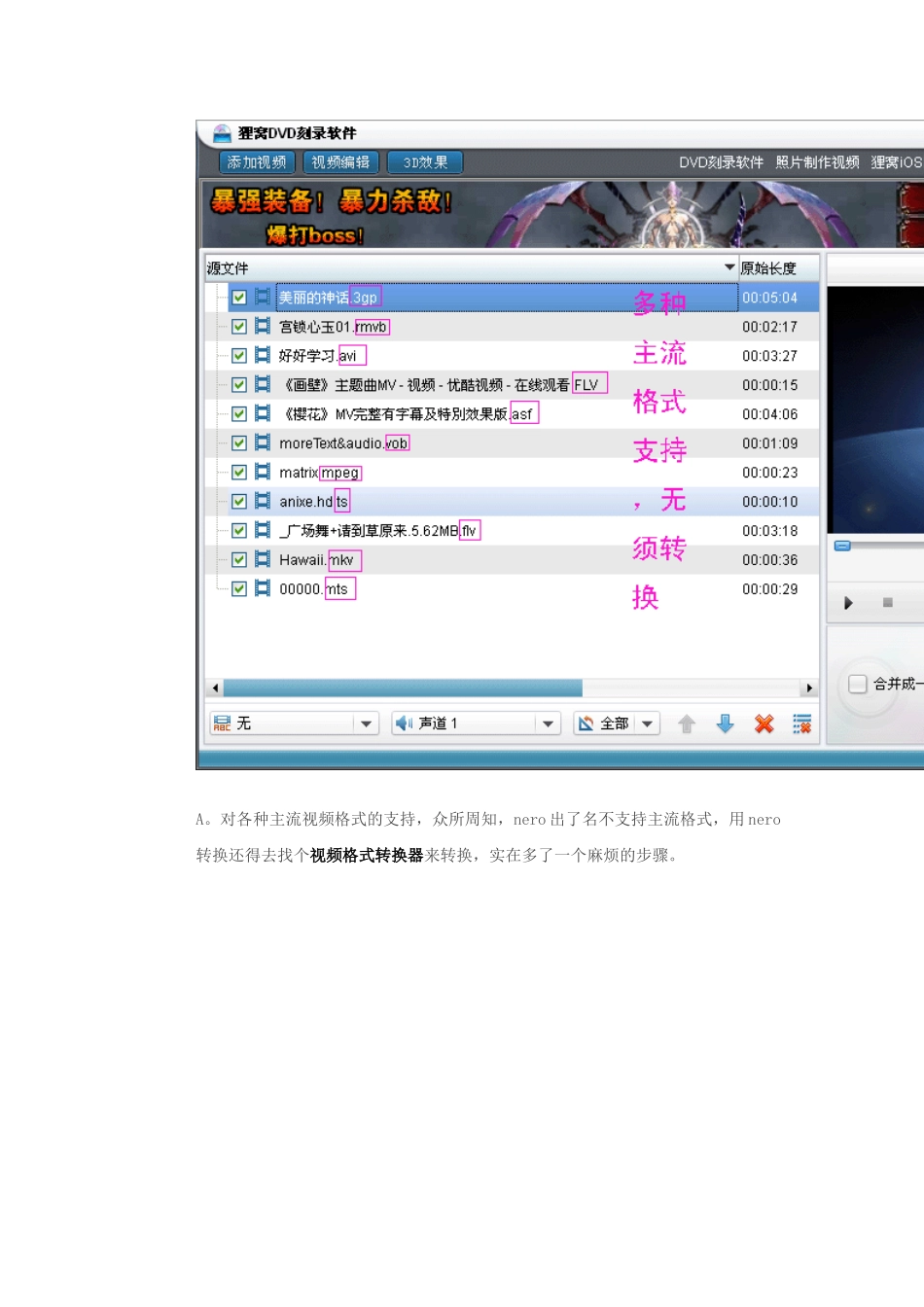Click the preview playback slider handle

pyautogui.click(x=843, y=546)
